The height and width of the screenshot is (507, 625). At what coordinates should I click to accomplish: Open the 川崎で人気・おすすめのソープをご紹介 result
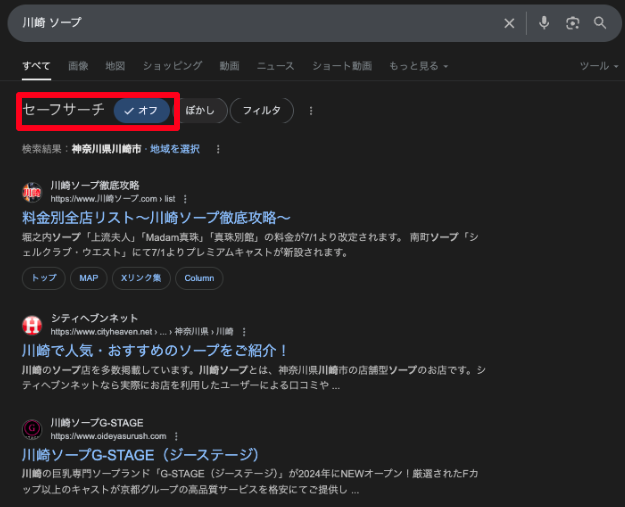point(155,351)
